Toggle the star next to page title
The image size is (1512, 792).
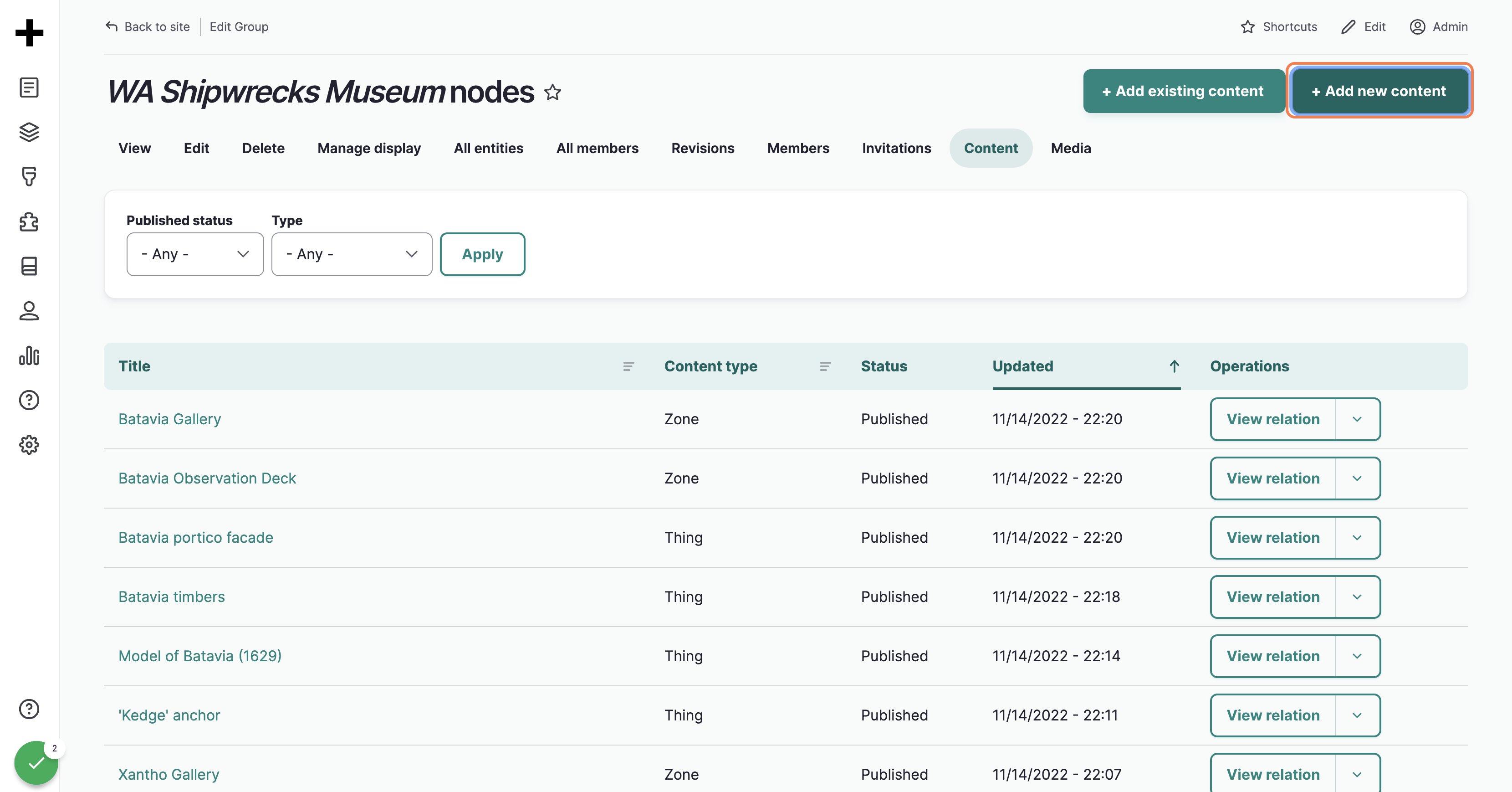(552, 92)
